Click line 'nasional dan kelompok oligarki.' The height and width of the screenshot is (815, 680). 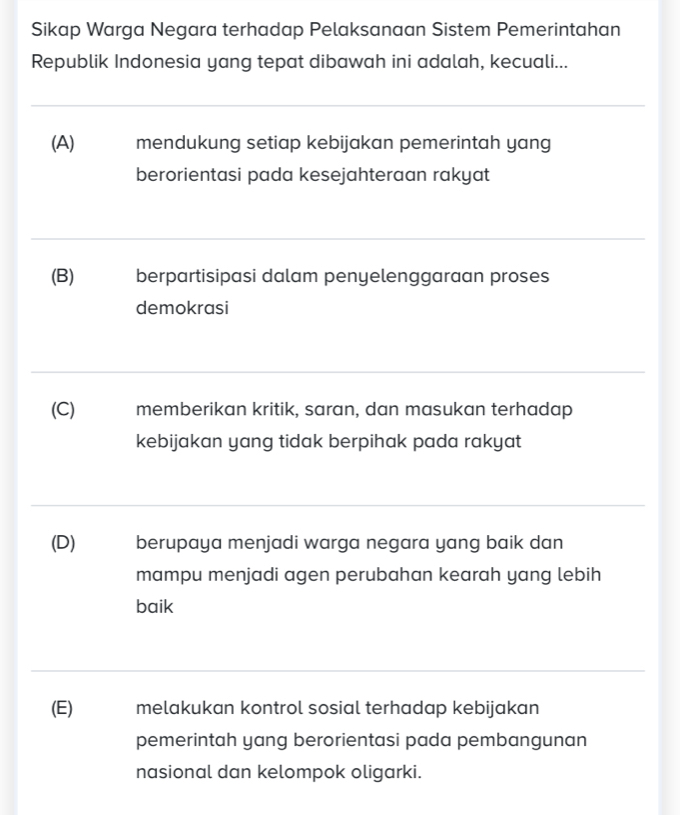[278, 772]
